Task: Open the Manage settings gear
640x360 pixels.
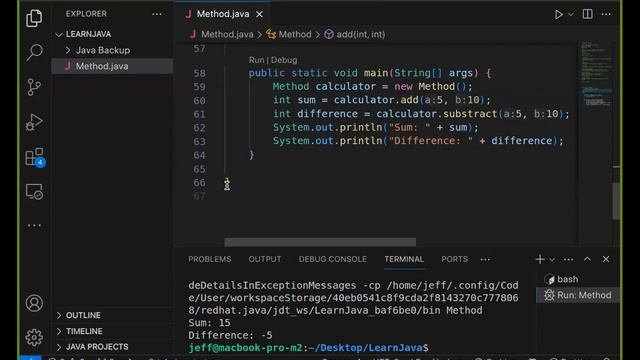Action: [x=34, y=337]
